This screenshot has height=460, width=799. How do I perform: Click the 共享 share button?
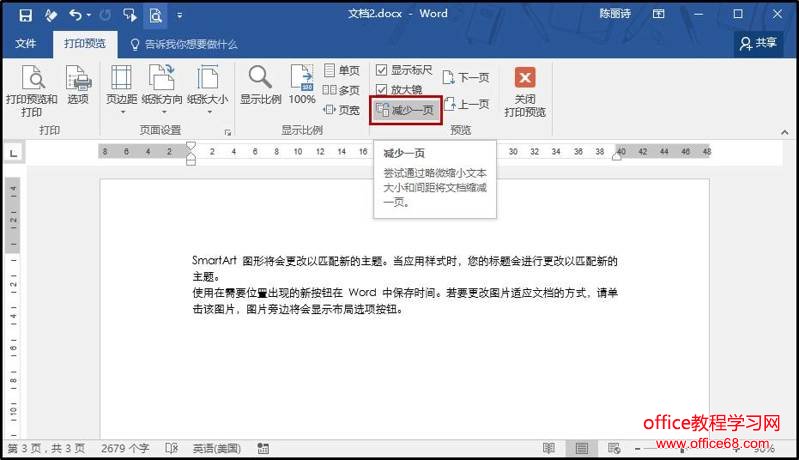[758, 43]
